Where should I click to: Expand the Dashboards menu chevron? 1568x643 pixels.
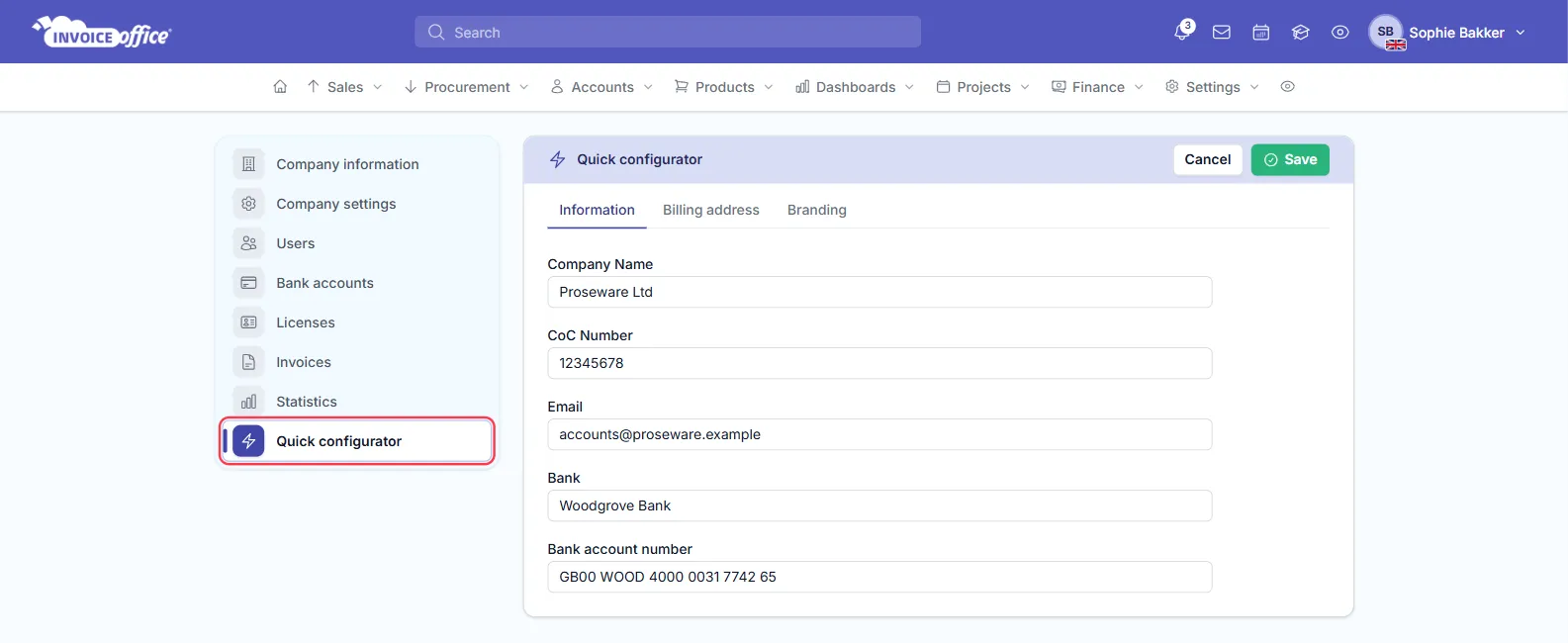point(909,87)
